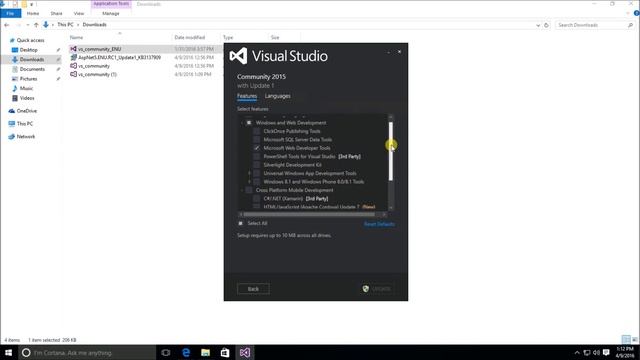
Task: Open the View ribbon tab
Action: [x=79, y=13]
